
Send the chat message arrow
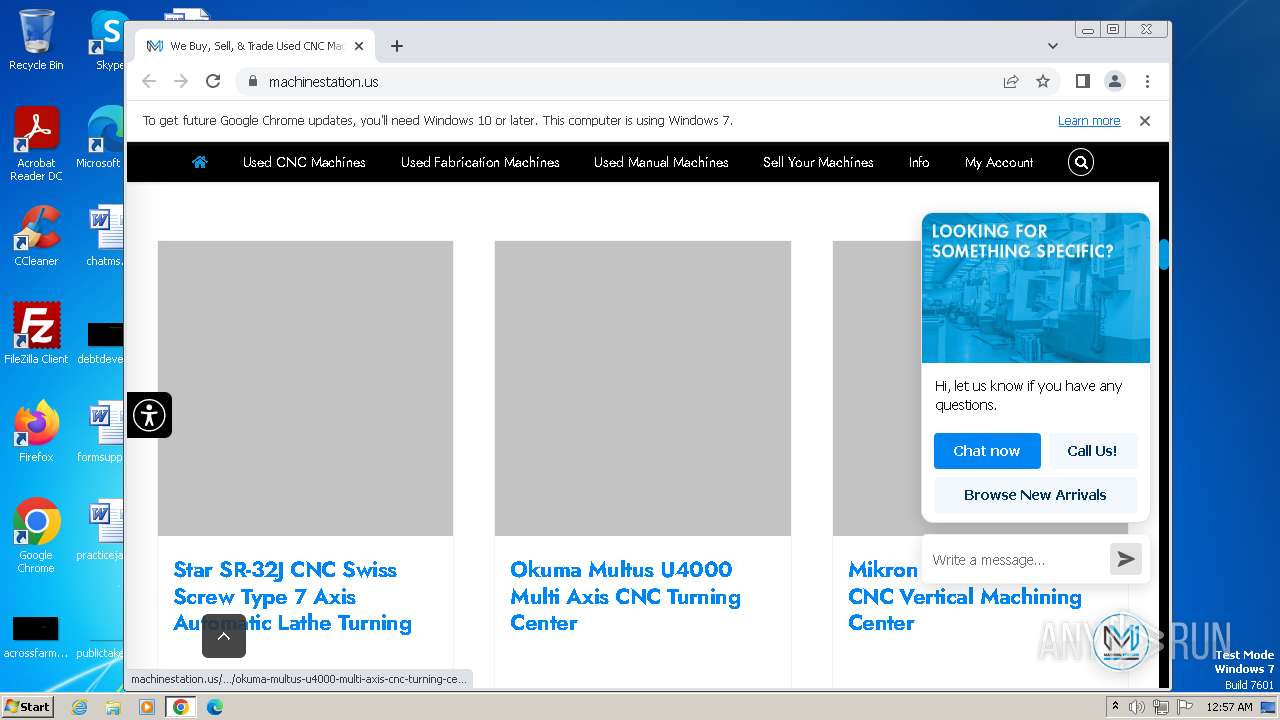1126,559
